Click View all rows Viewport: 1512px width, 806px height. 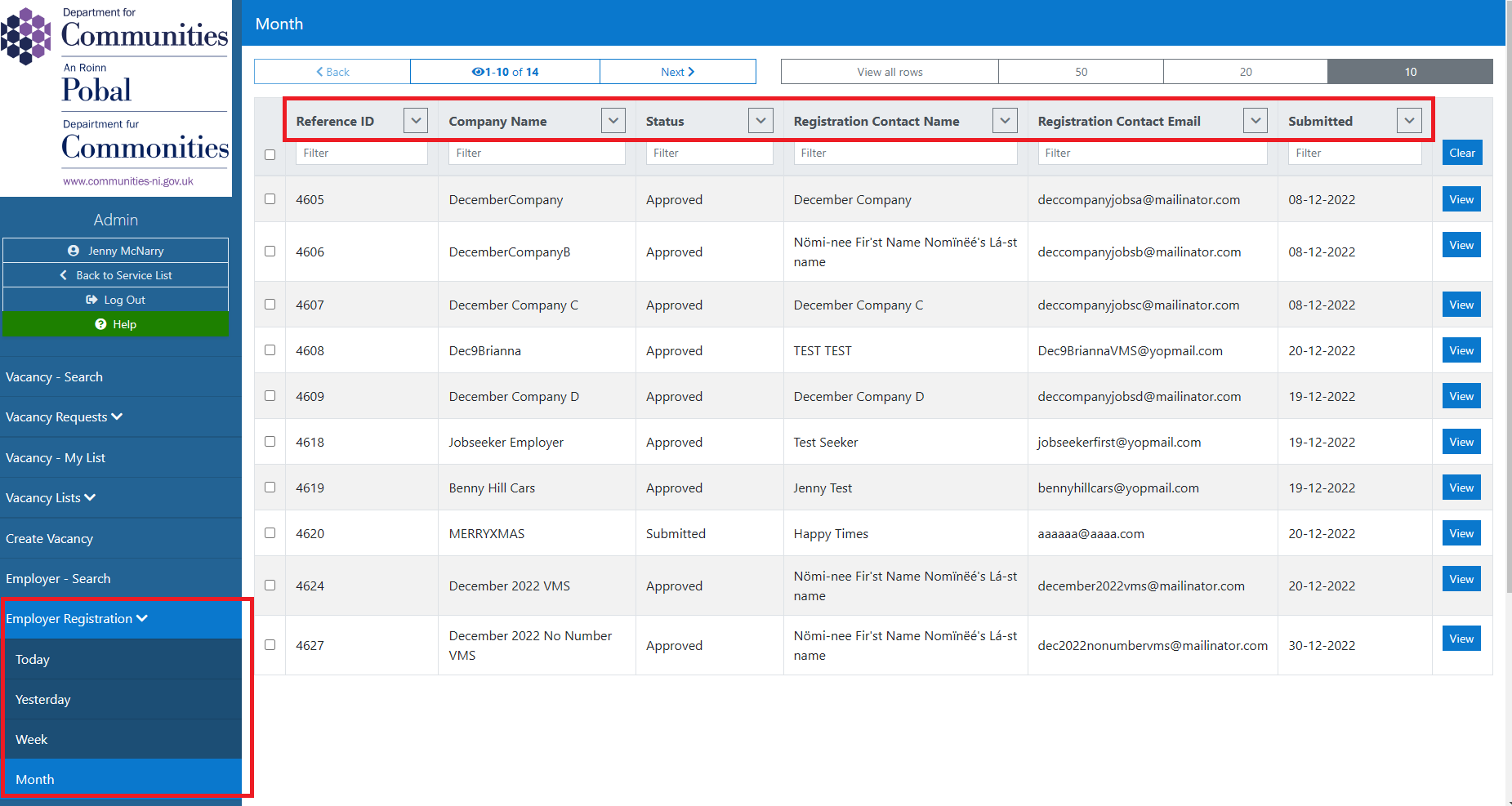tap(890, 72)
